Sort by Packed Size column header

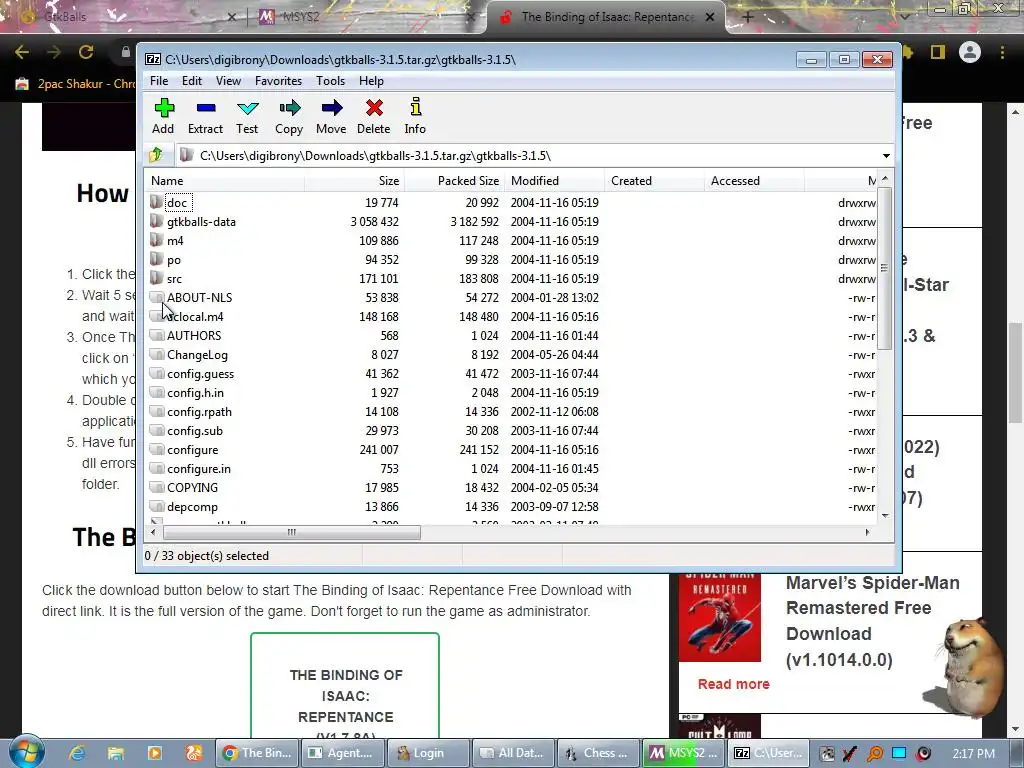tap(455, 181)
